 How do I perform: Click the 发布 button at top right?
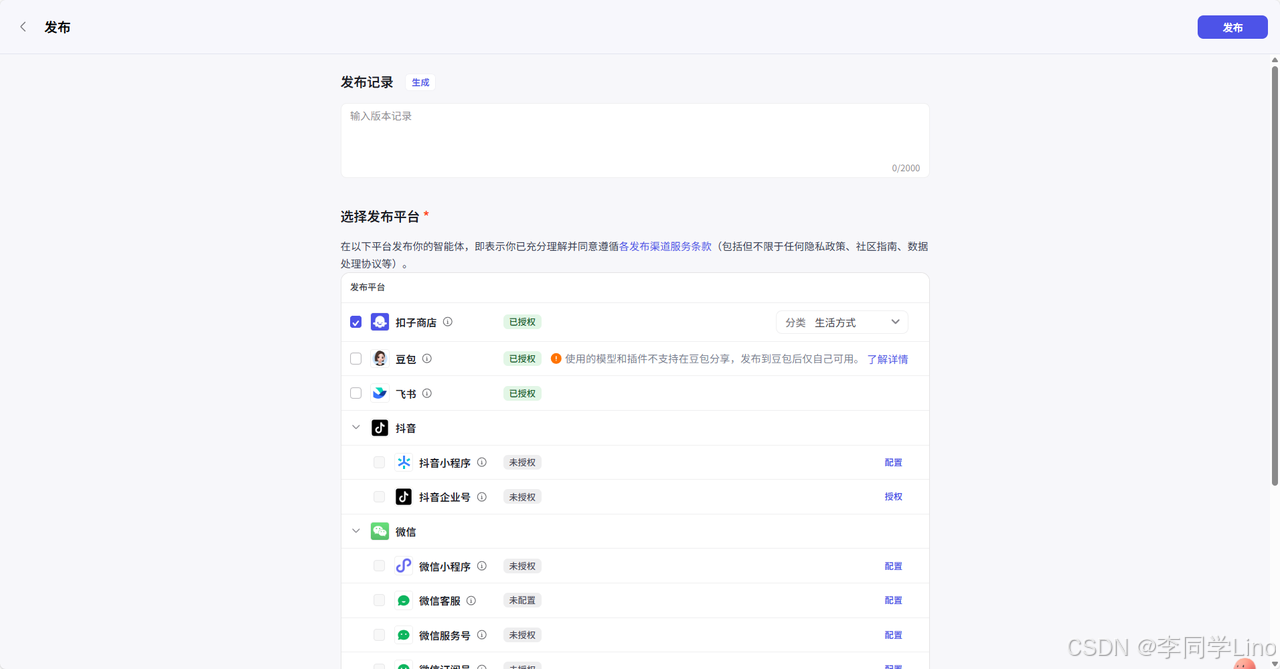point(1232,27)
